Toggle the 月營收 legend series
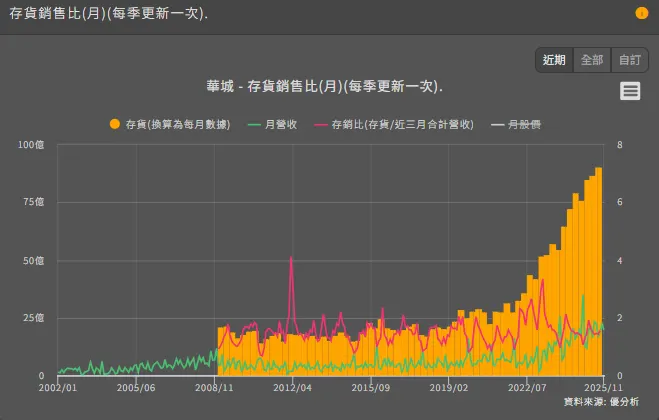This screenshot has width=659, height=420. pyautogui.click(x=273, y=124)
